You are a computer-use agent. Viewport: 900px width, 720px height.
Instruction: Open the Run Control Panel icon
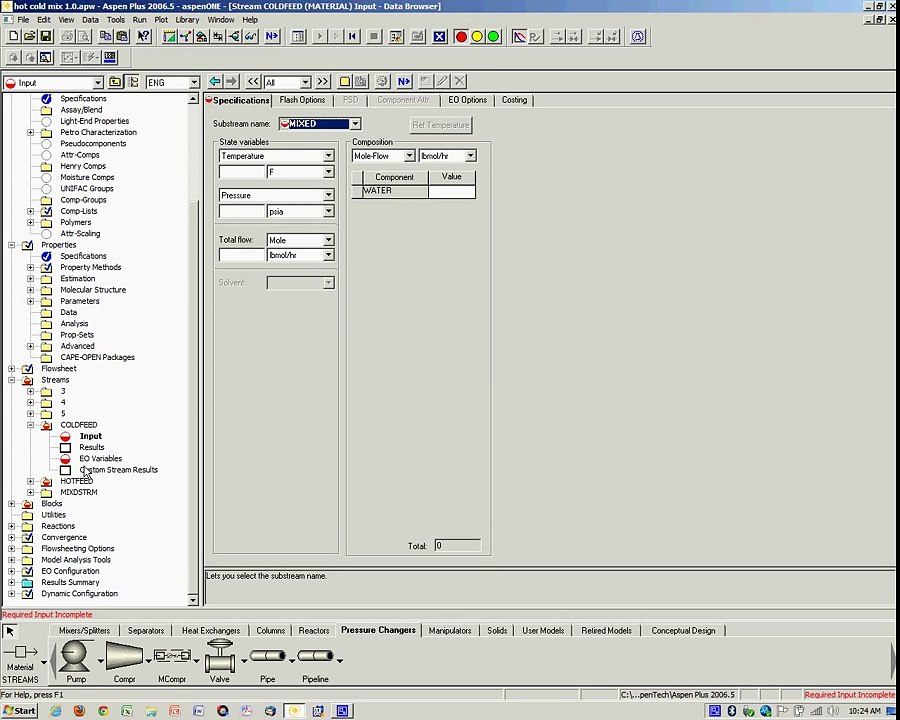(x=298, y=37)
